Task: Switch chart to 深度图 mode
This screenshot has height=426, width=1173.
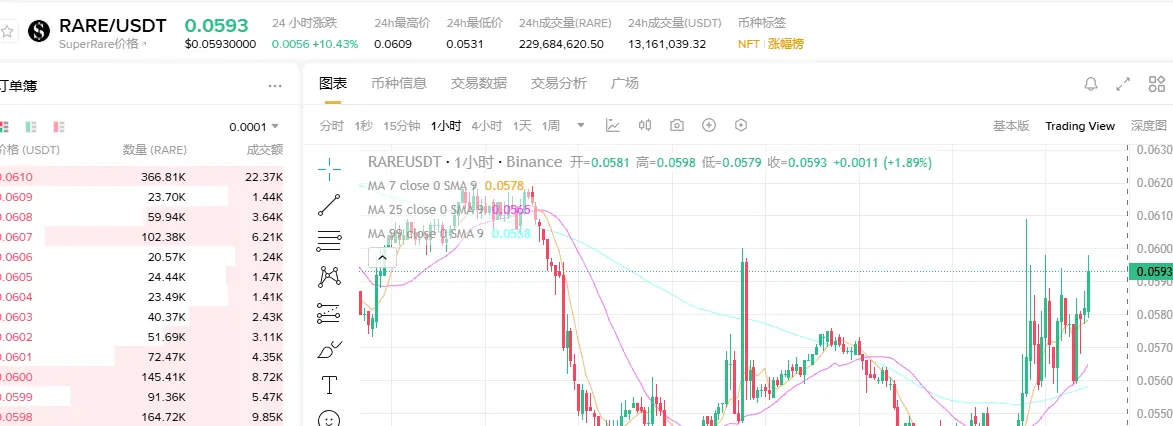Action: 1148,126
